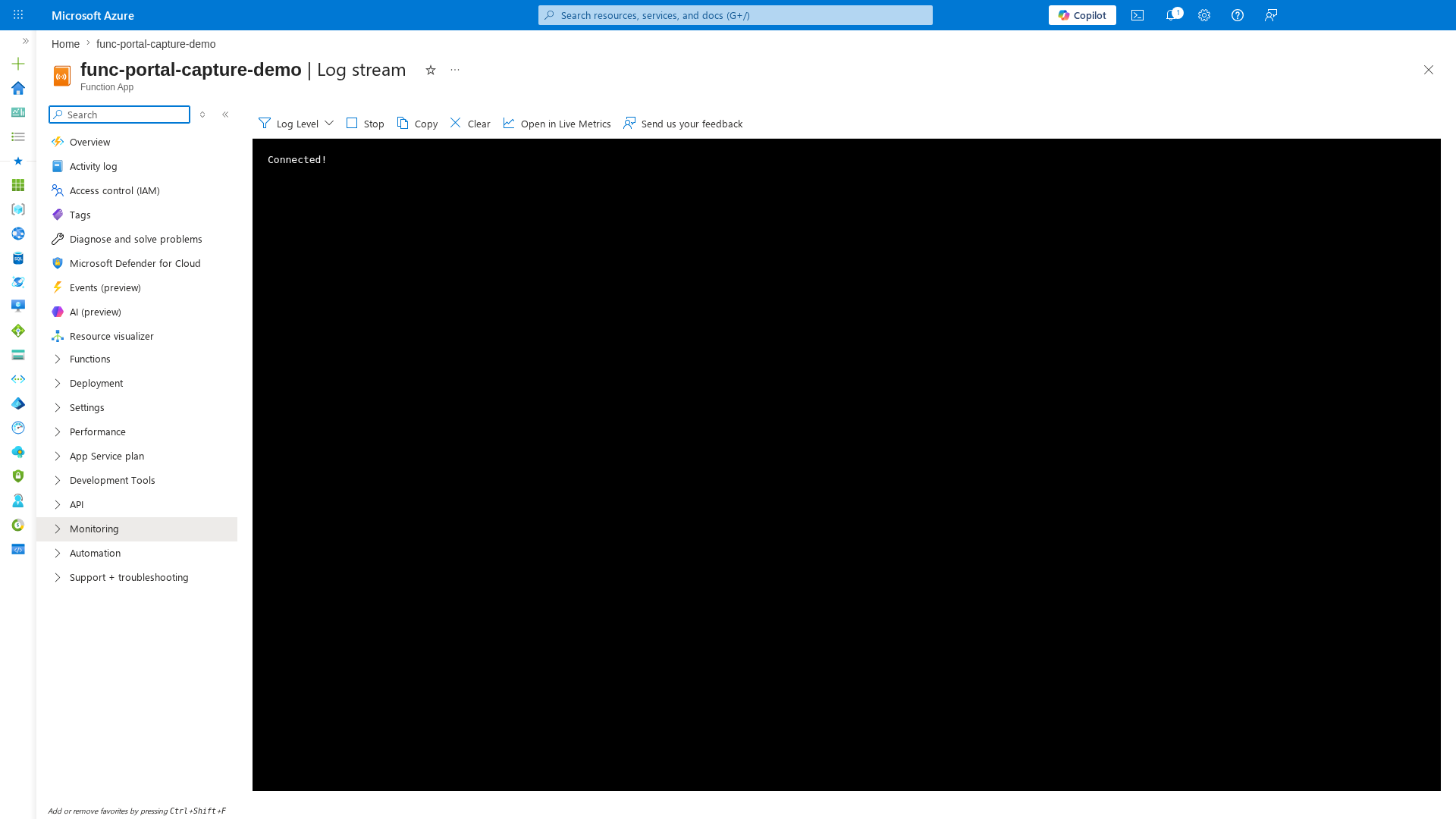The height and width of the screenshot is (819, 1456).
Task: Copy the log stream output
Action: tap(417, 124)
